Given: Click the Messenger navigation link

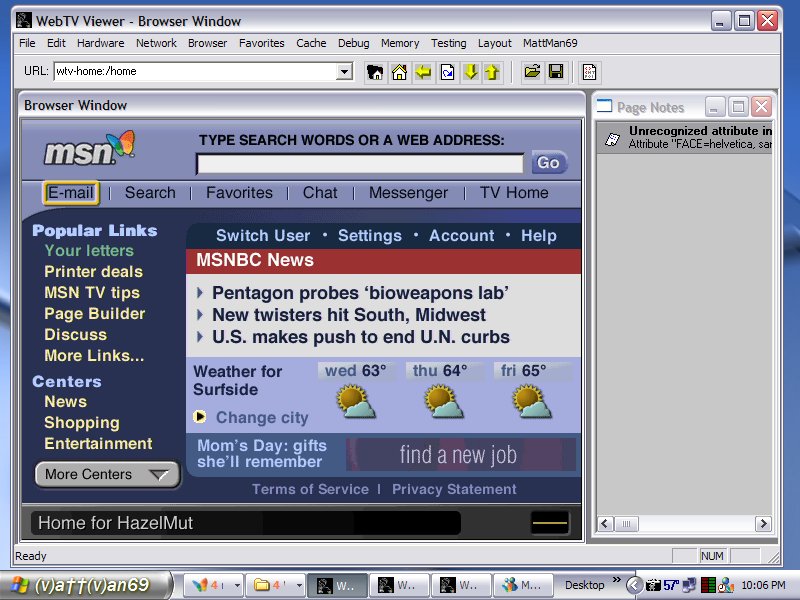Looking at the screenshot, I should pyautogui.click(x=408, y=193).
